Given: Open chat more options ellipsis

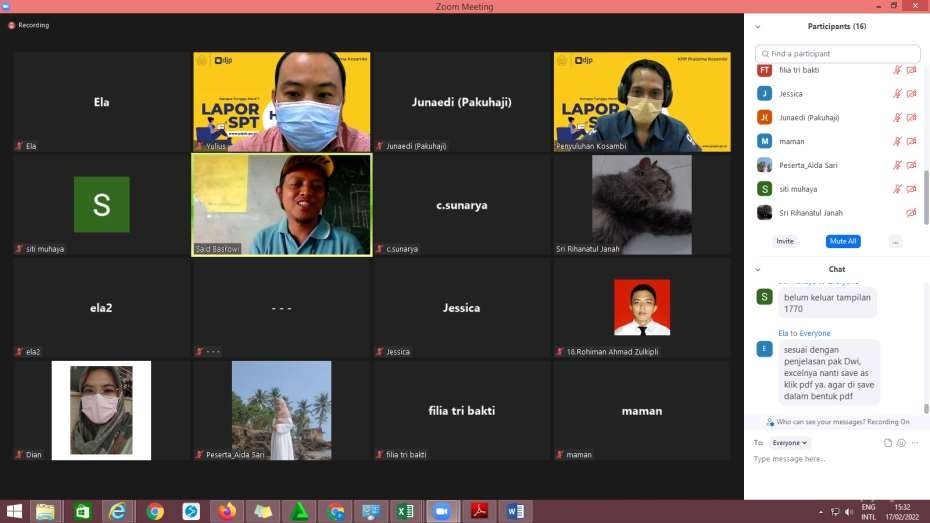Looking at the screenshot, I should tap(915, 442).
